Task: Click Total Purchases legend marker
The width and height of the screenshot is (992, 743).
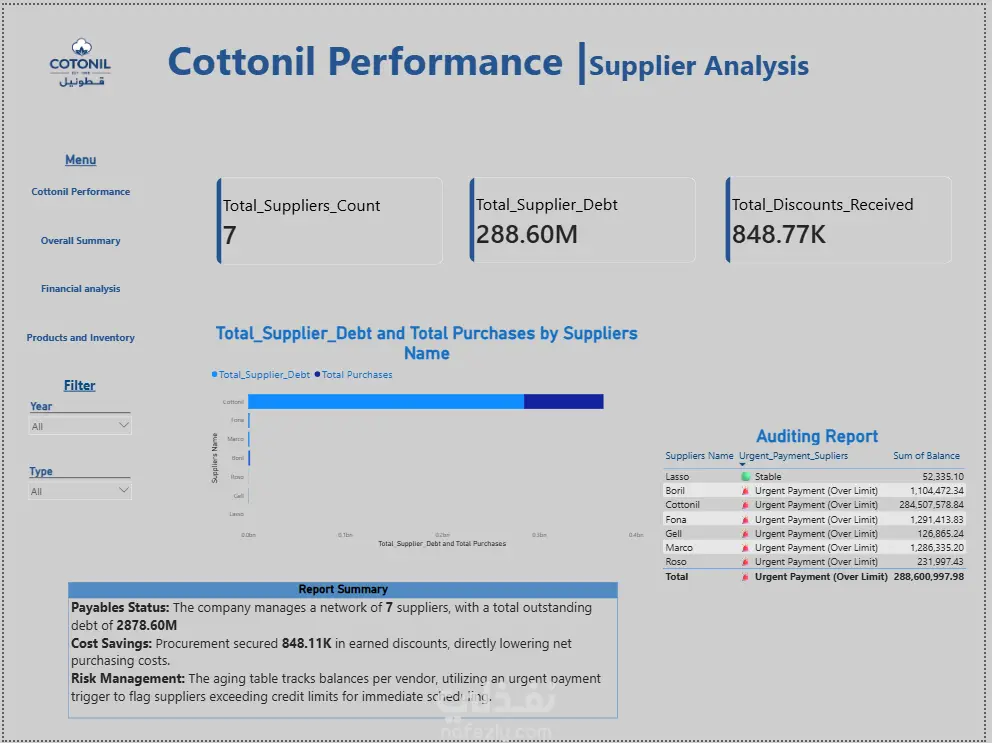Action: (x=318, y=375)
